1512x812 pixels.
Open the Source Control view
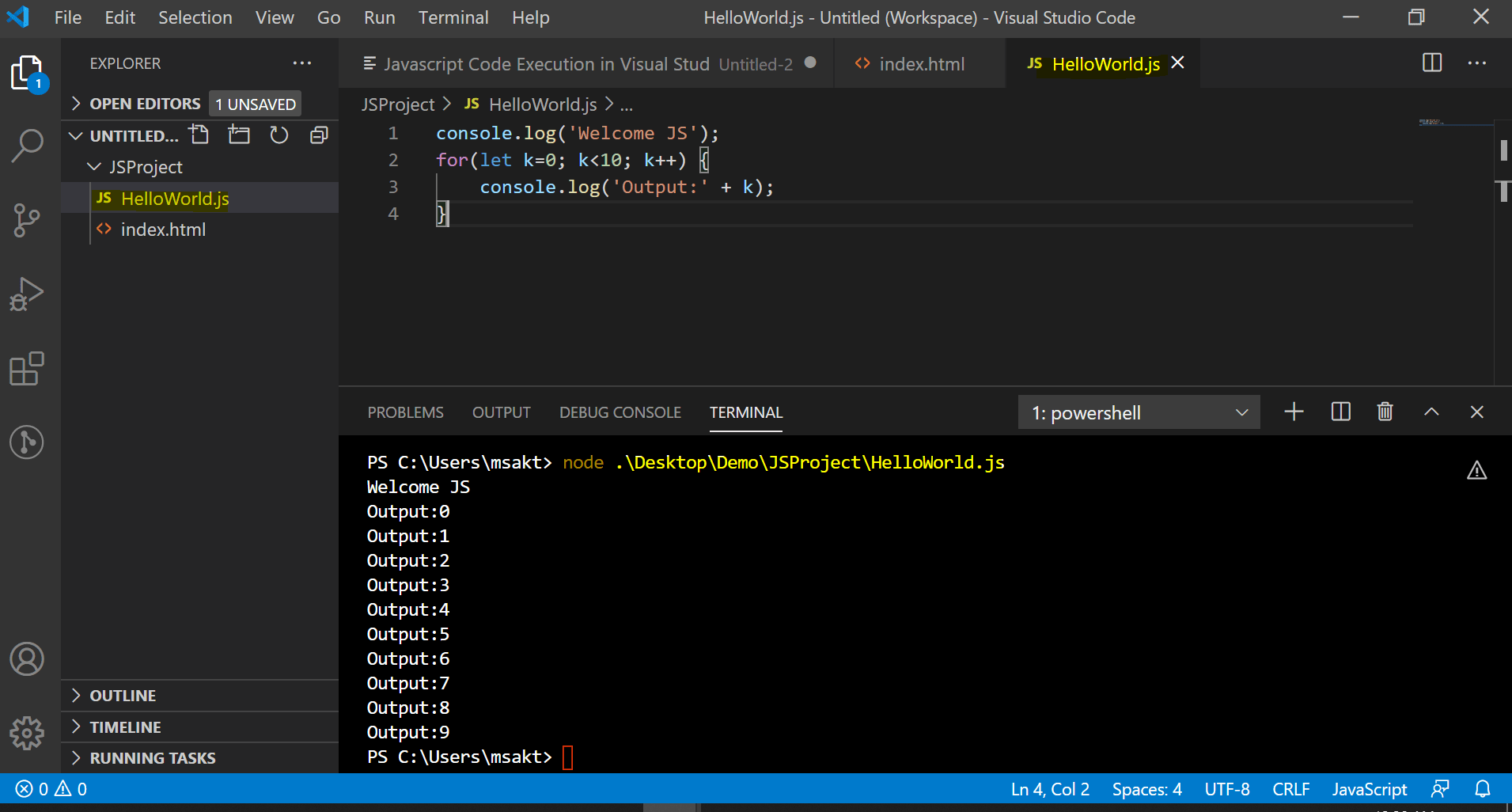tap(28, 221)
